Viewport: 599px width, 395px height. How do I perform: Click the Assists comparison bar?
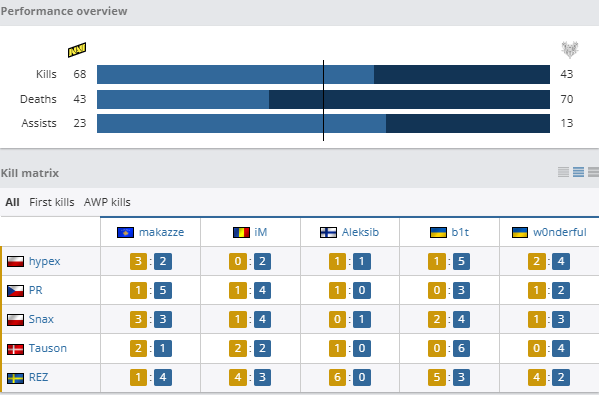[x=323, y=123]
